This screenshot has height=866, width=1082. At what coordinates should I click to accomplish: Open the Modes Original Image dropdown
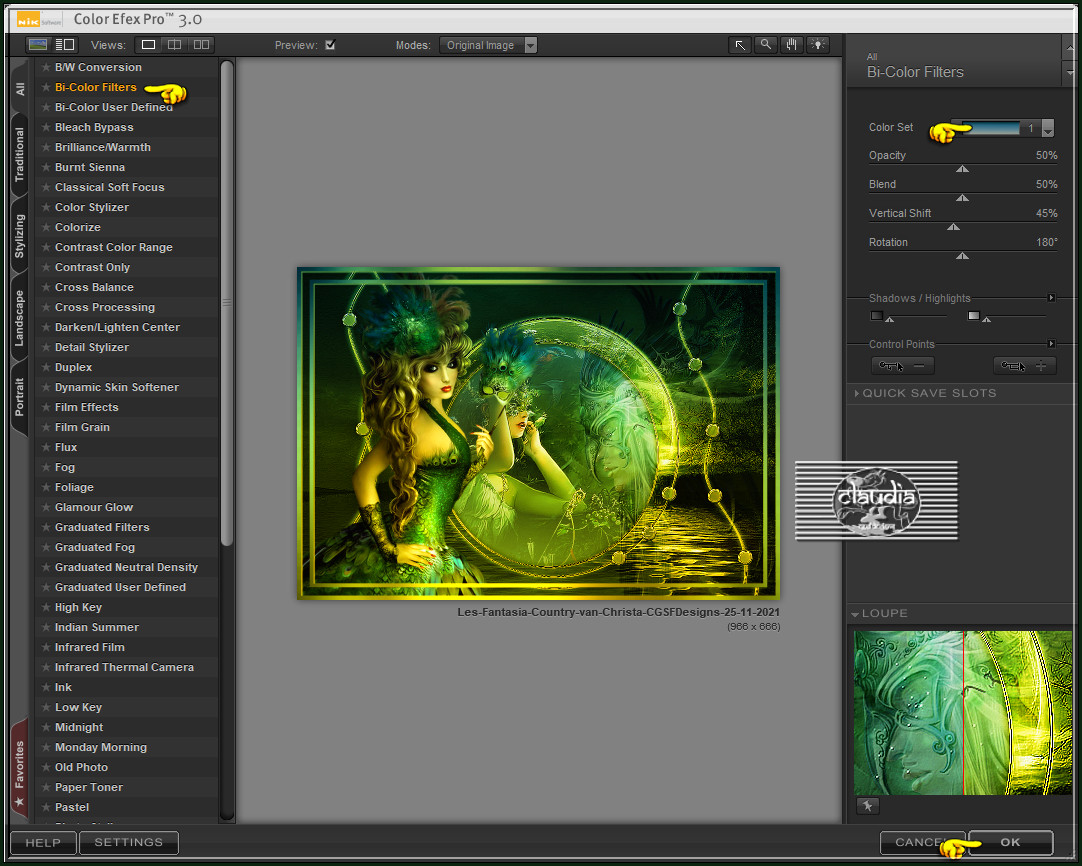(488, 45)
